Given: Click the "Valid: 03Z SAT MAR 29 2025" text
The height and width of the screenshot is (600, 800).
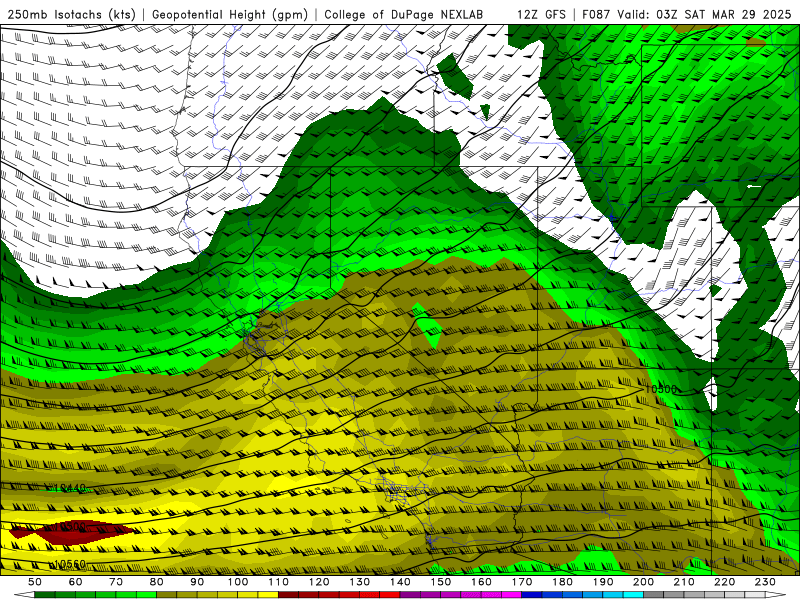Looking at the screenshot, I should click(705, 15).
